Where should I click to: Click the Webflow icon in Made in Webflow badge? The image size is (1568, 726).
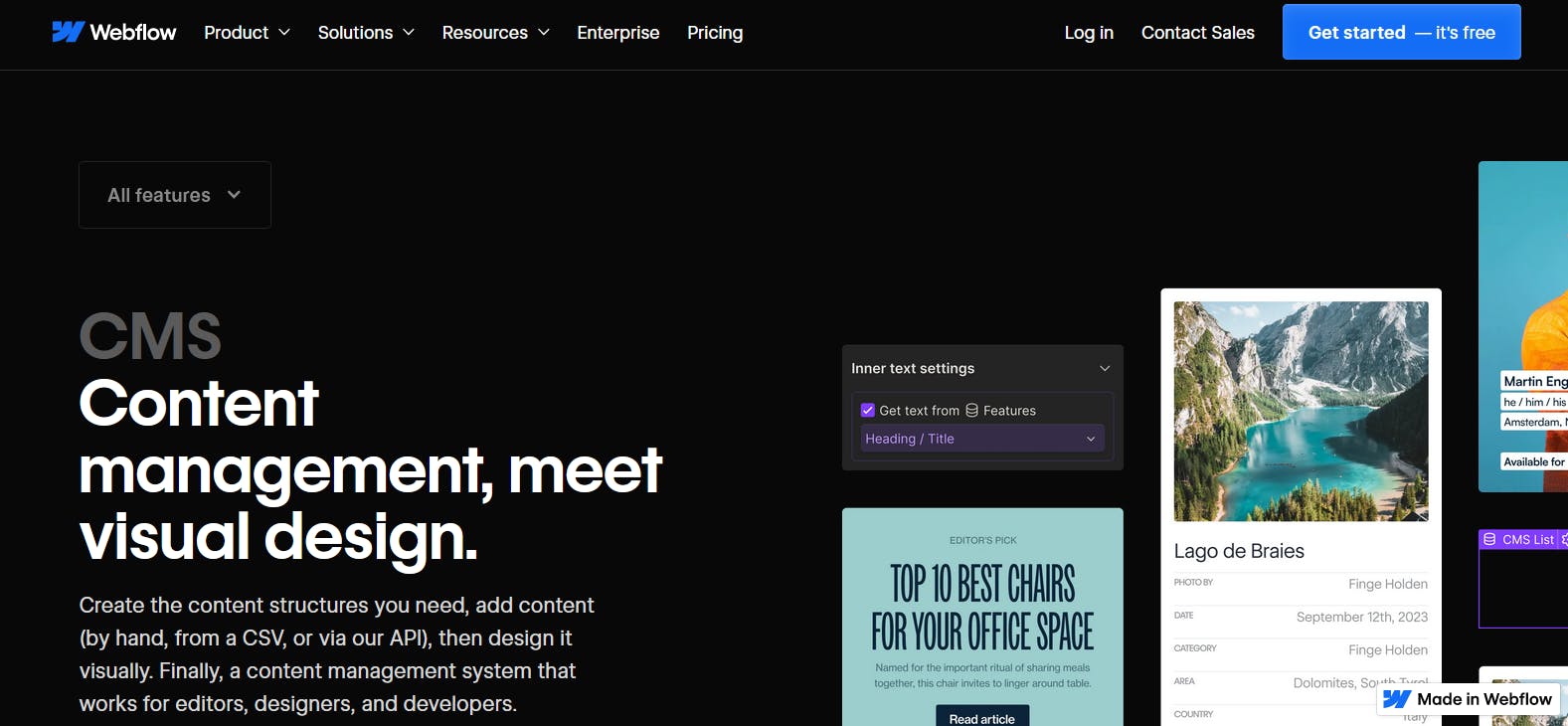(1397, 699)
